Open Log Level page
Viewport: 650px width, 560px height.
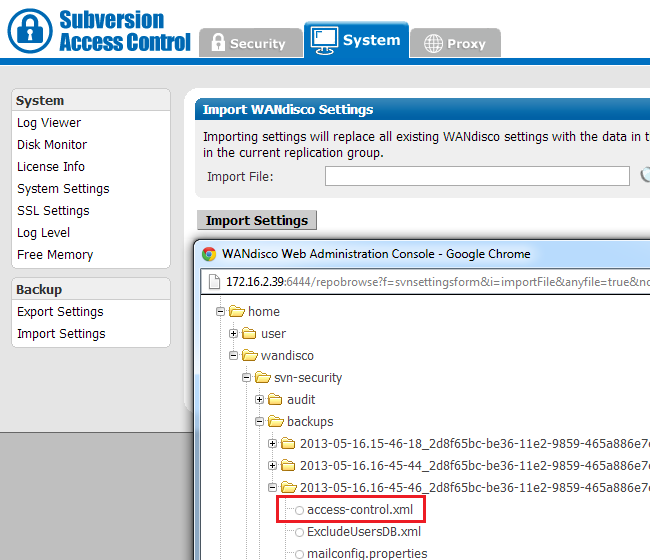tap(44, 233)
